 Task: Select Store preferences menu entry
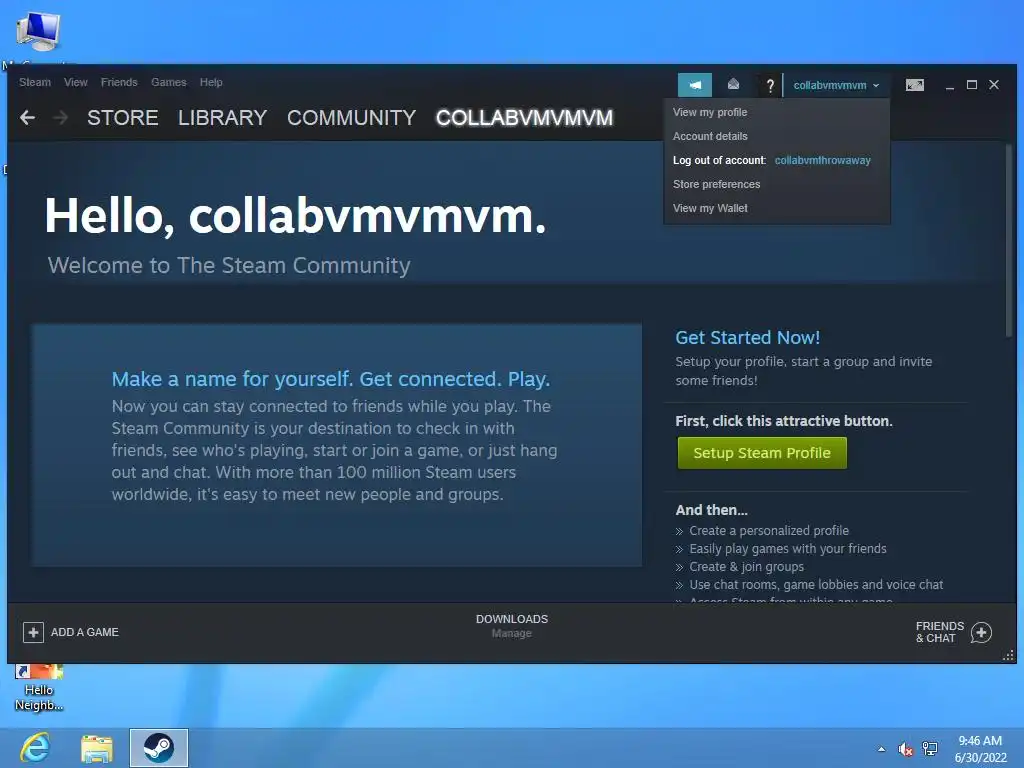[776, 184]
